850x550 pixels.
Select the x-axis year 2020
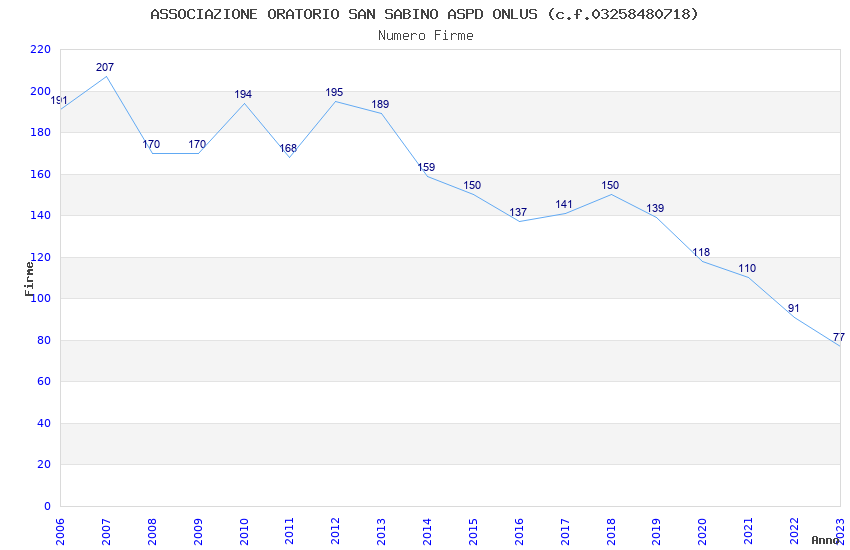coord(703,531)
